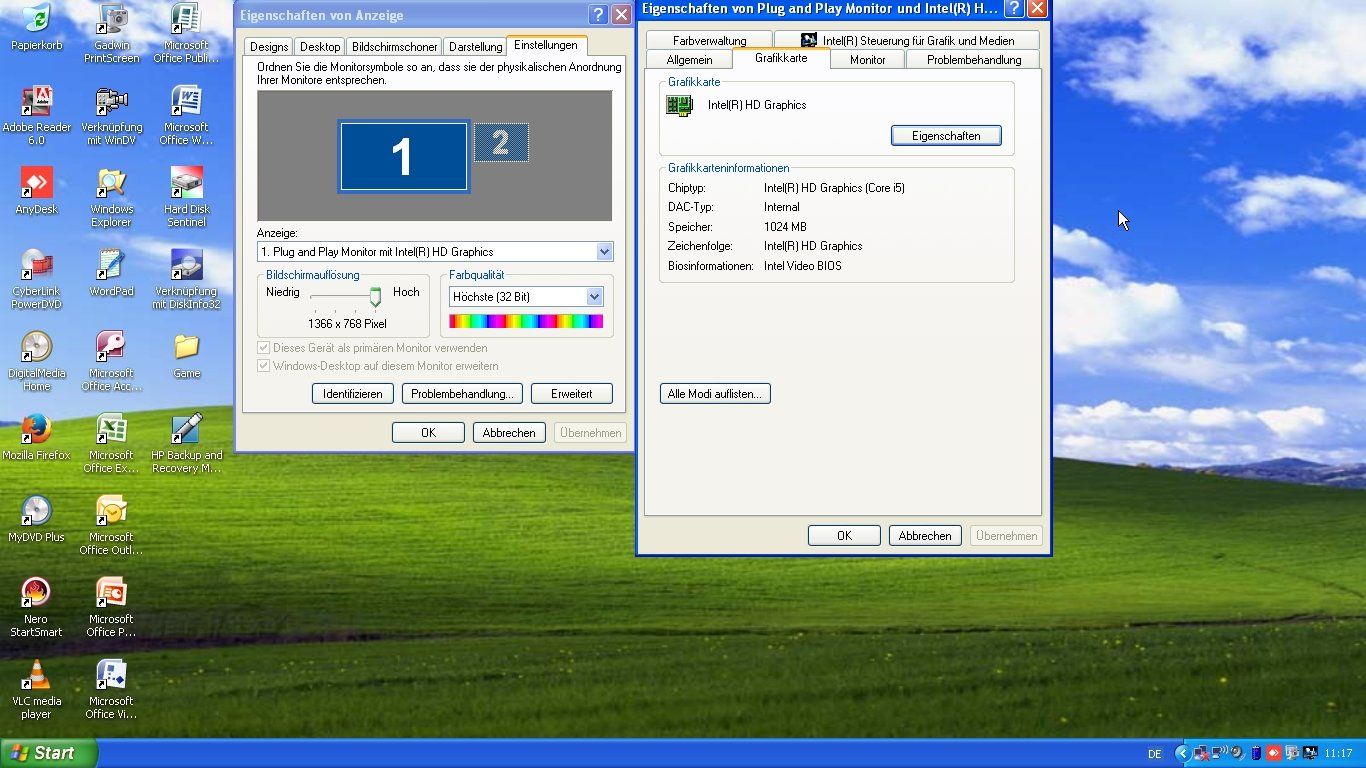
Task: Click the help button in Anzeige dialog
Action: click(598, 14)
